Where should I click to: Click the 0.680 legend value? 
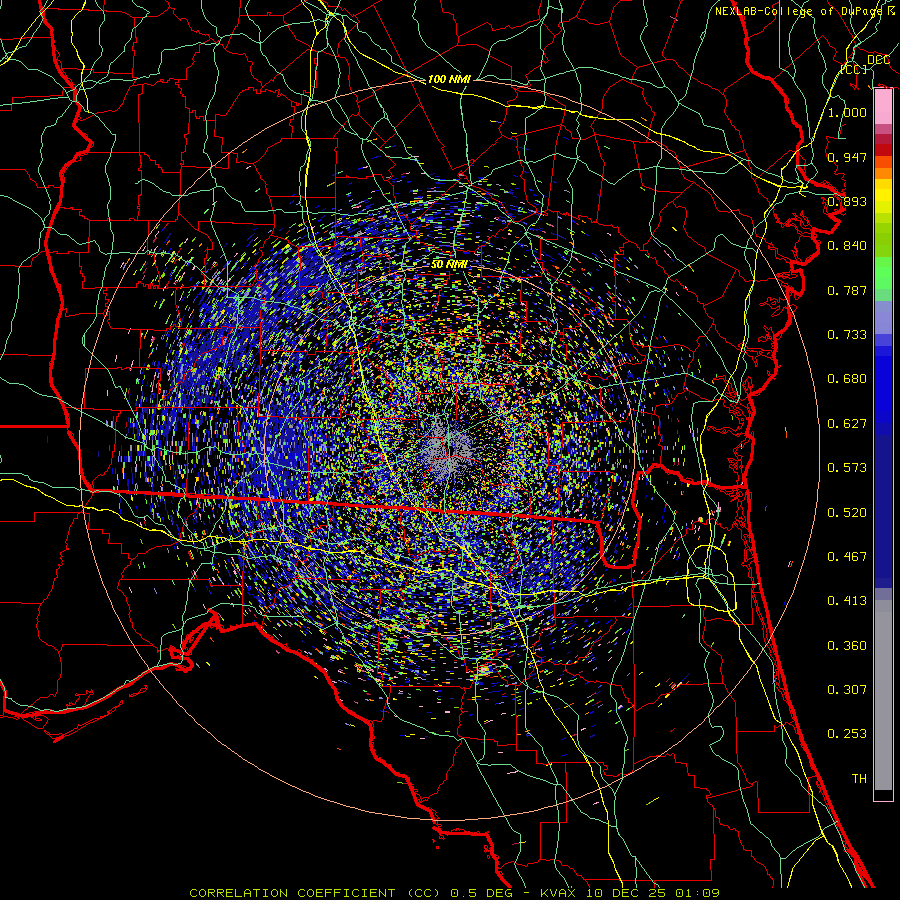coord(847,379)
